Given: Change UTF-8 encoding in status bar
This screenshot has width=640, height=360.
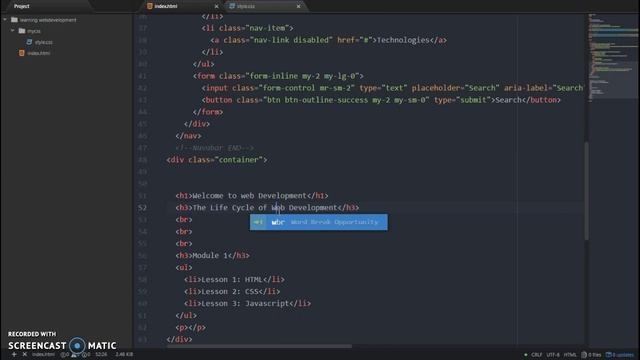Looking at the screenshot, I should tap(553, 355).
